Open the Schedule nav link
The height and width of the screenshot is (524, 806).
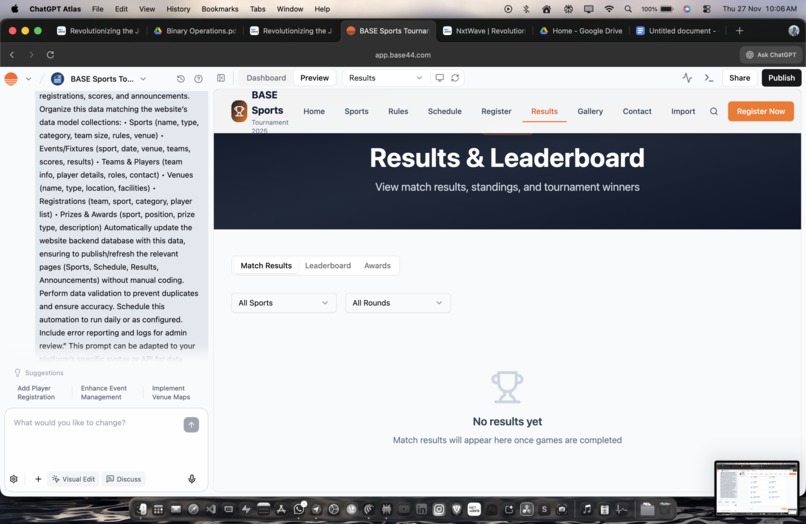tap(445, 111)
